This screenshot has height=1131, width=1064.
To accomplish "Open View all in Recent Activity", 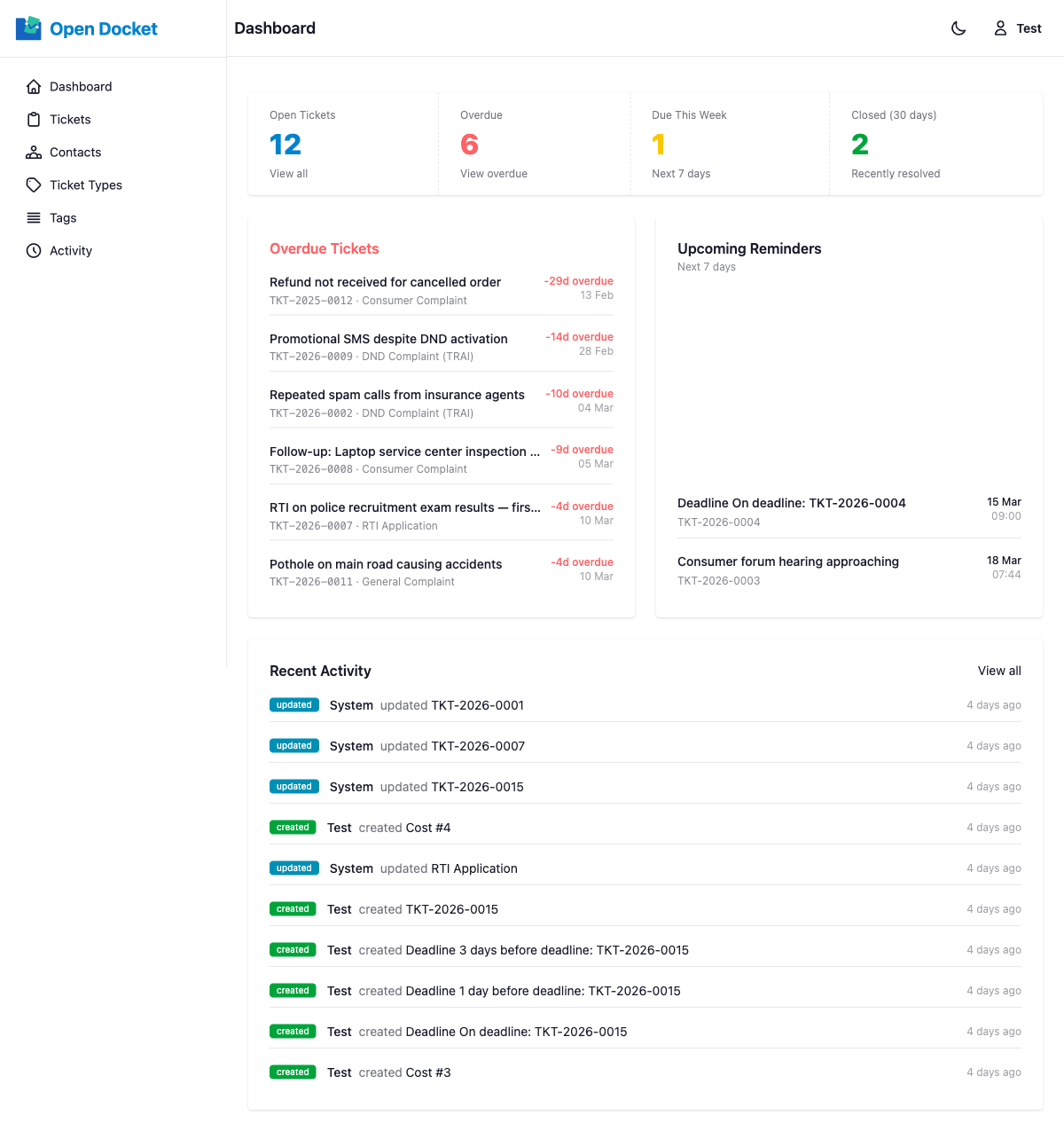I will [999, 672].
